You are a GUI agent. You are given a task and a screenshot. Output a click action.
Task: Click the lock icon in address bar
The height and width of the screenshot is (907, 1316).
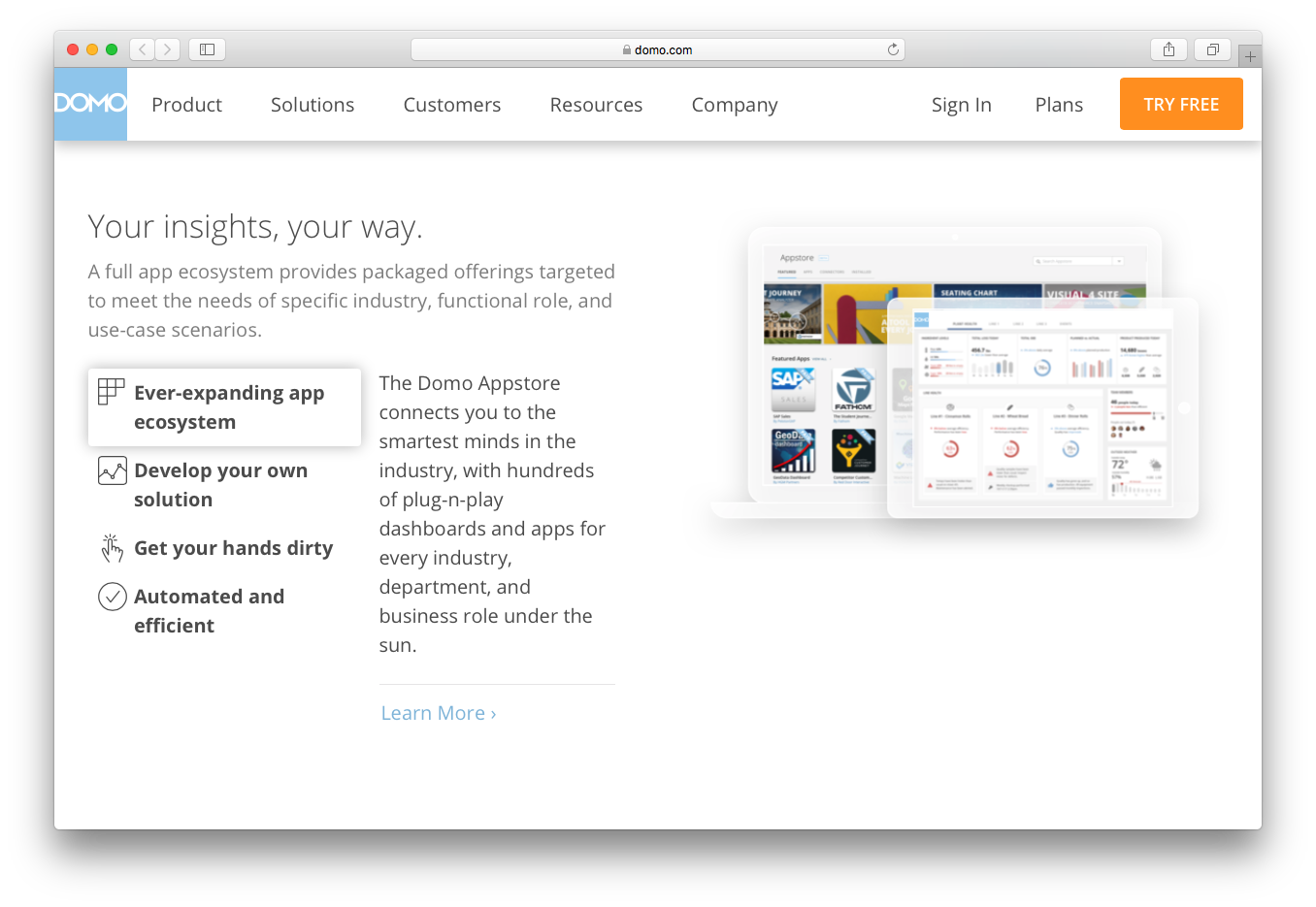click(627, 49)
